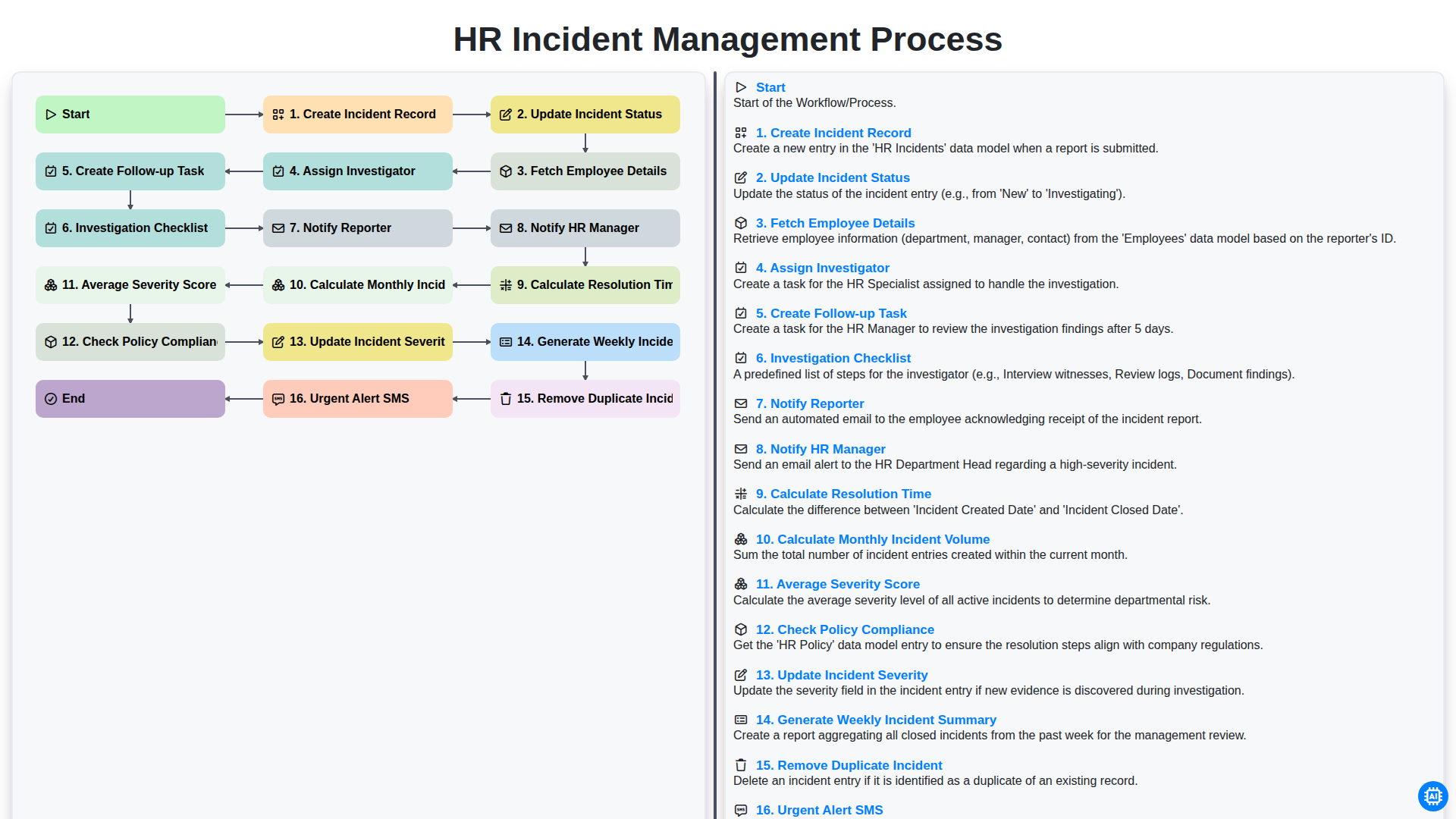Screen dimensions: 1456x819
Task: Click the check-circle icon in End node
Action: [x=51, y=399]
